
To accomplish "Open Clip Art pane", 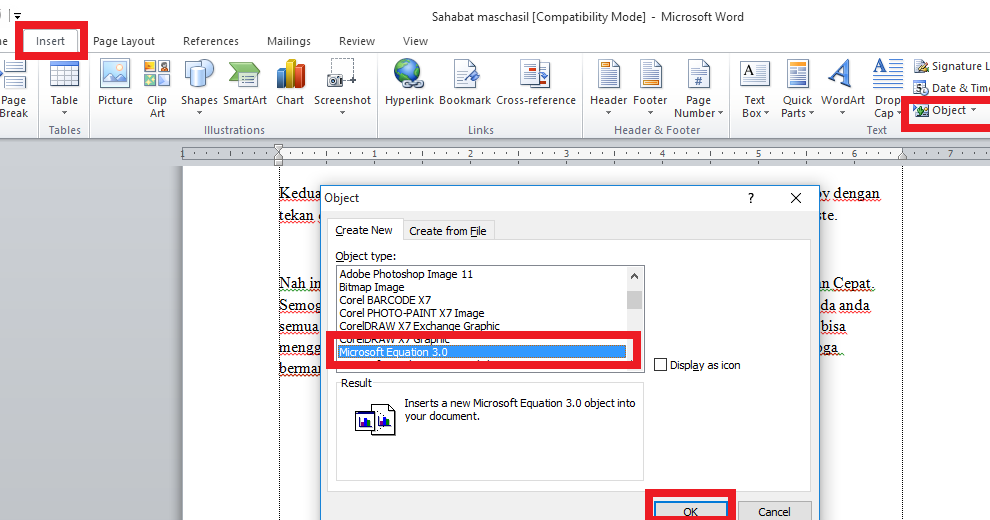I will pyautogui.click(x=157, y=88).
